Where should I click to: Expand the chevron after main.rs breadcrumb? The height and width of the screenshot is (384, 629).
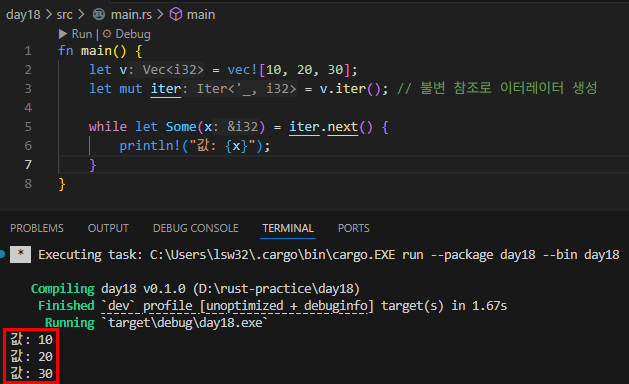[160, 14]
